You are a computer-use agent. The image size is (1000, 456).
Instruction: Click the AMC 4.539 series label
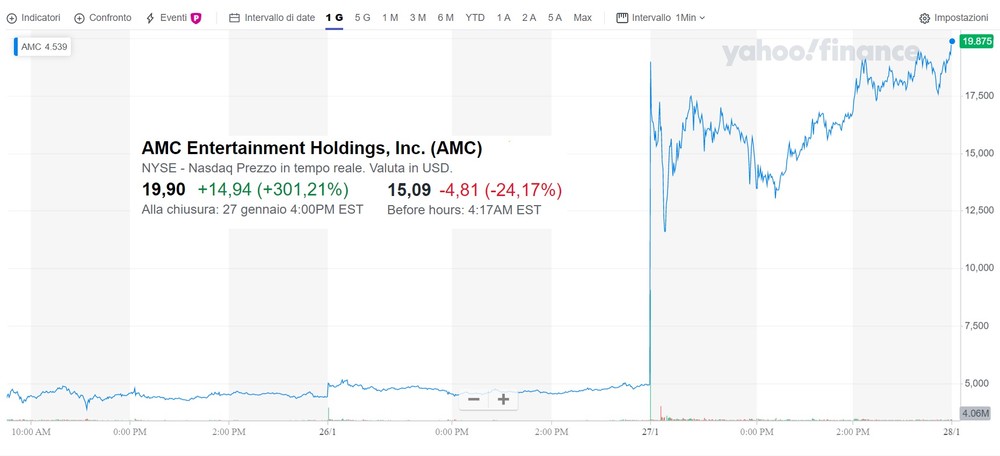click(44, 47)
